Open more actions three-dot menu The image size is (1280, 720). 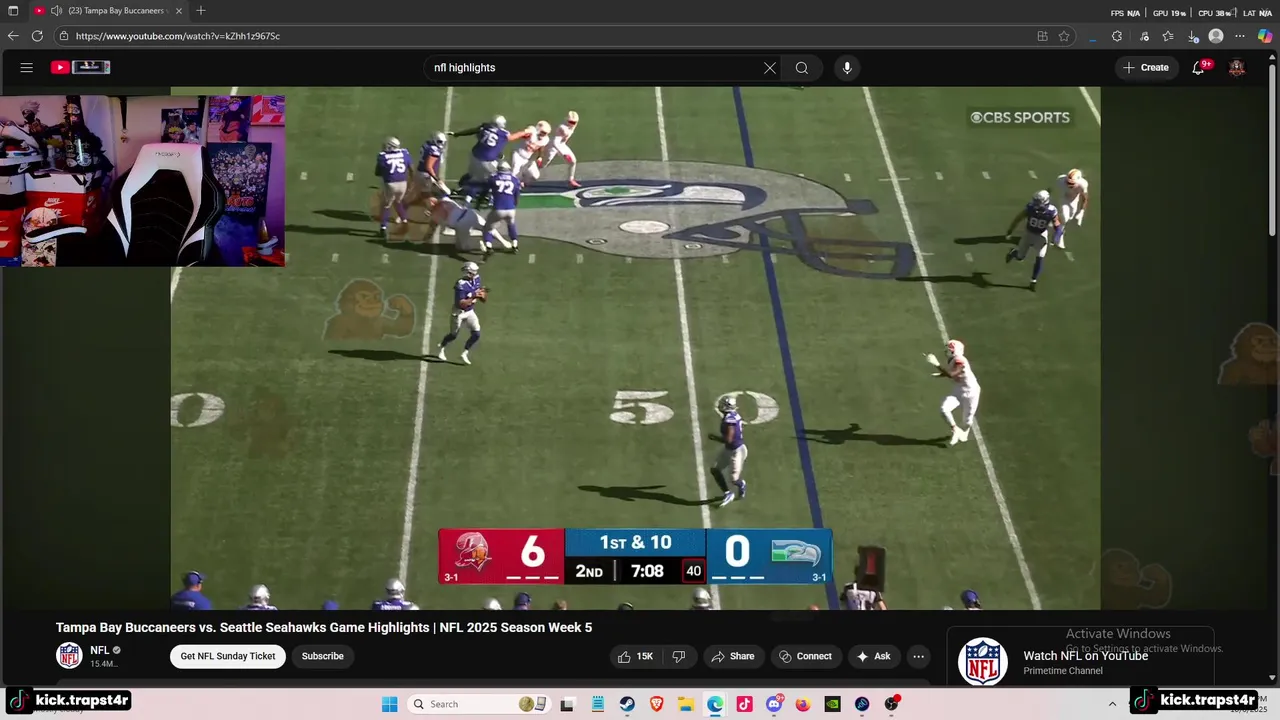coord(918,656)
